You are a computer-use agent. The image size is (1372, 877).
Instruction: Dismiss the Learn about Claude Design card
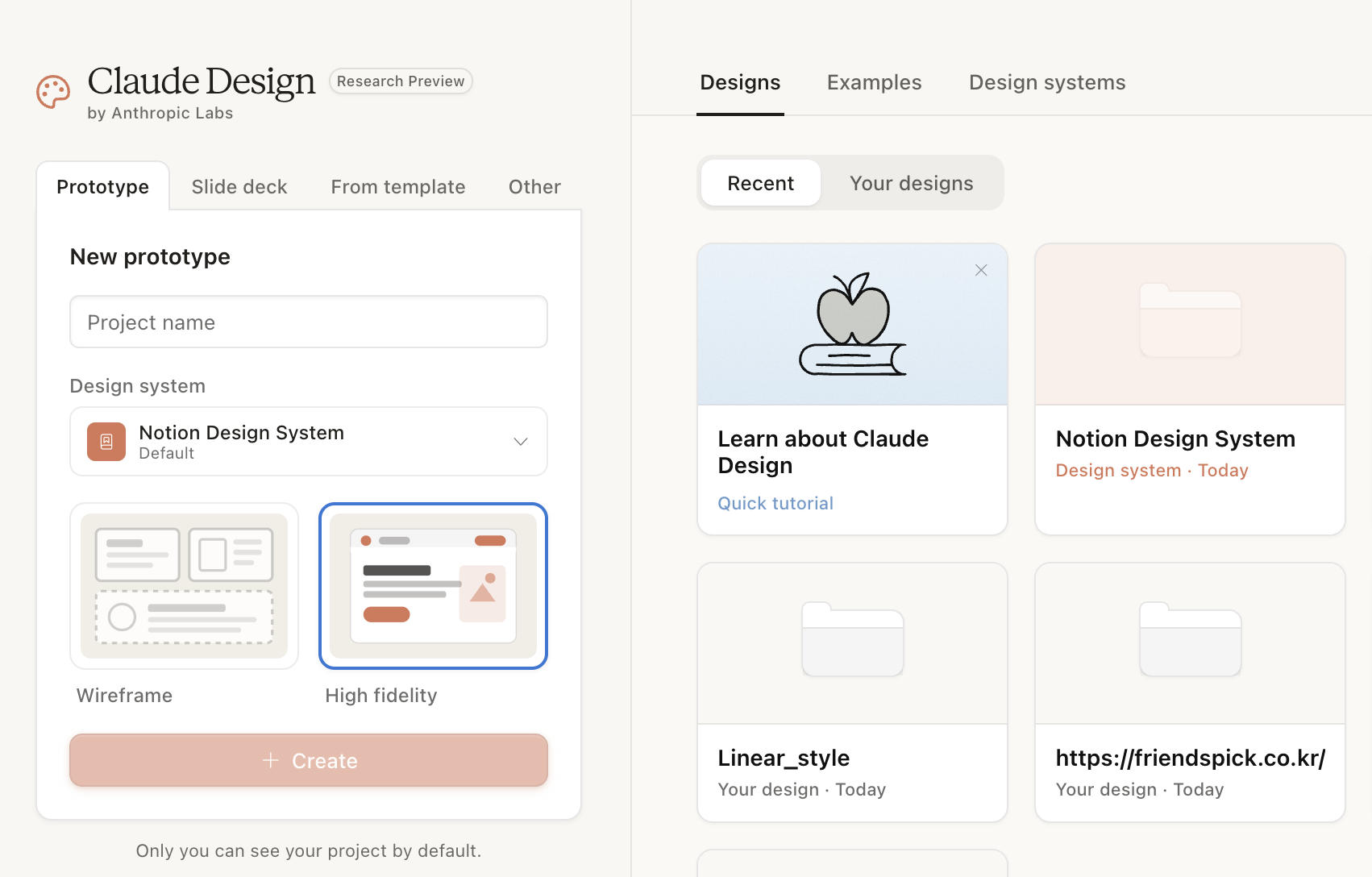(x=981, y=270)
